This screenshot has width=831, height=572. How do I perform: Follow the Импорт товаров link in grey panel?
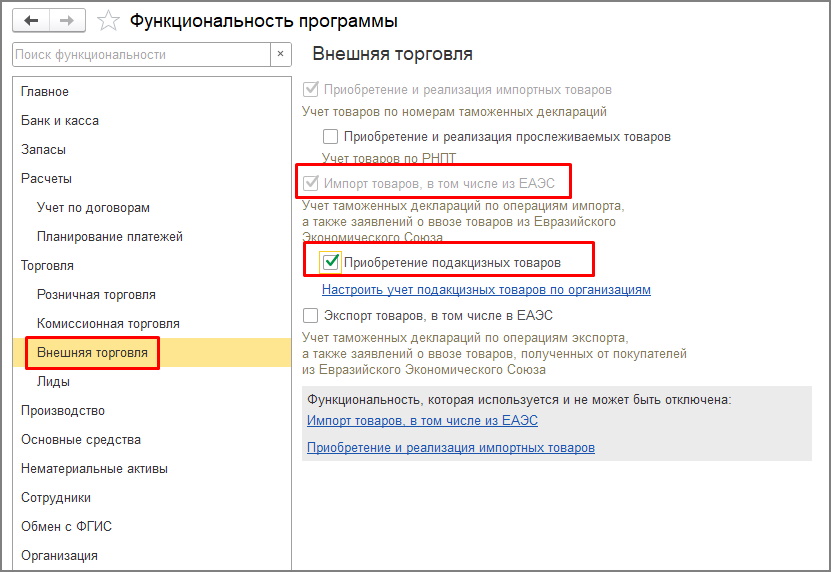(x=422, y=420)
